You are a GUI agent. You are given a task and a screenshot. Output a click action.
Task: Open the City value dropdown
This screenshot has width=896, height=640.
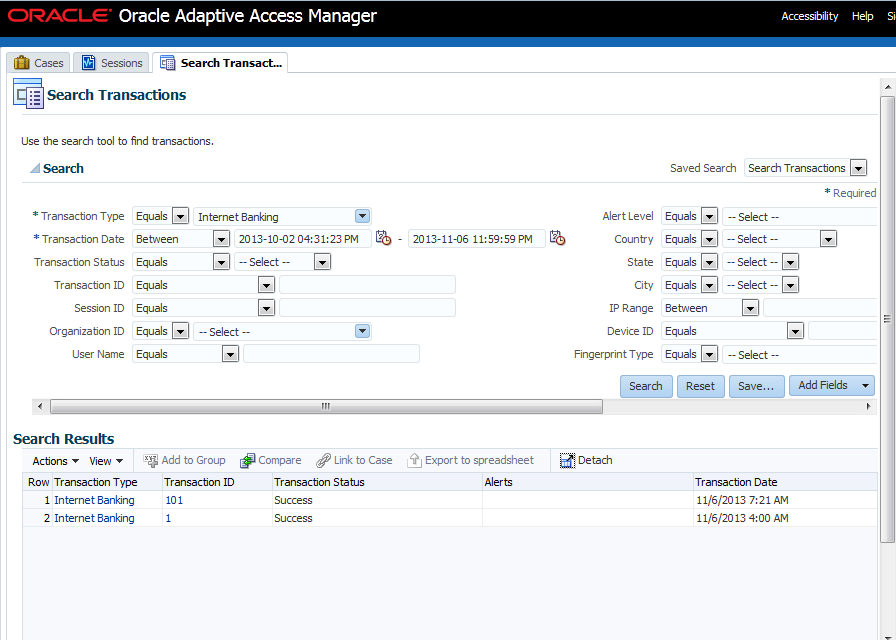790,285
